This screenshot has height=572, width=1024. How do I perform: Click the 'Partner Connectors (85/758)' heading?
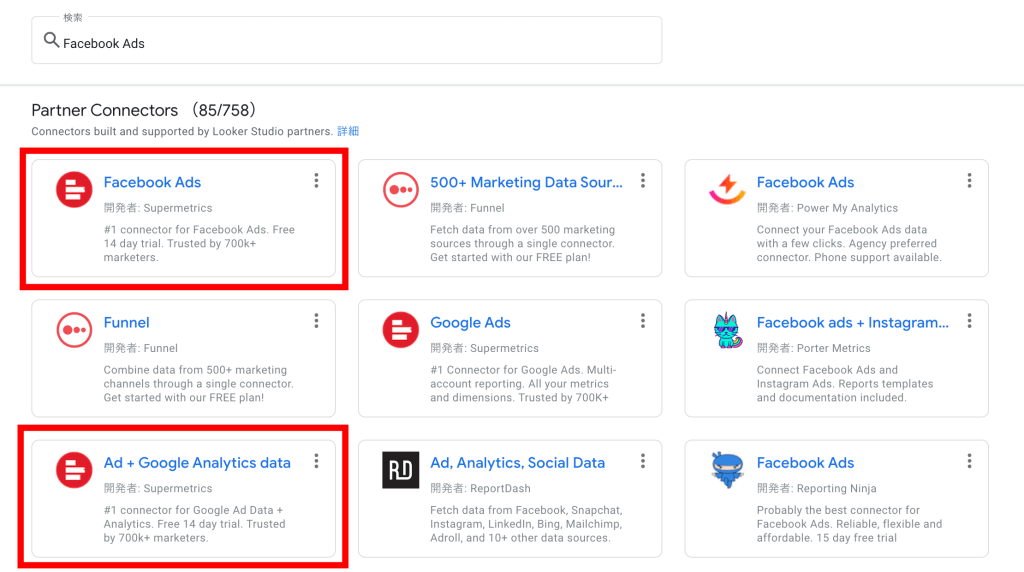tap(144, 110)
